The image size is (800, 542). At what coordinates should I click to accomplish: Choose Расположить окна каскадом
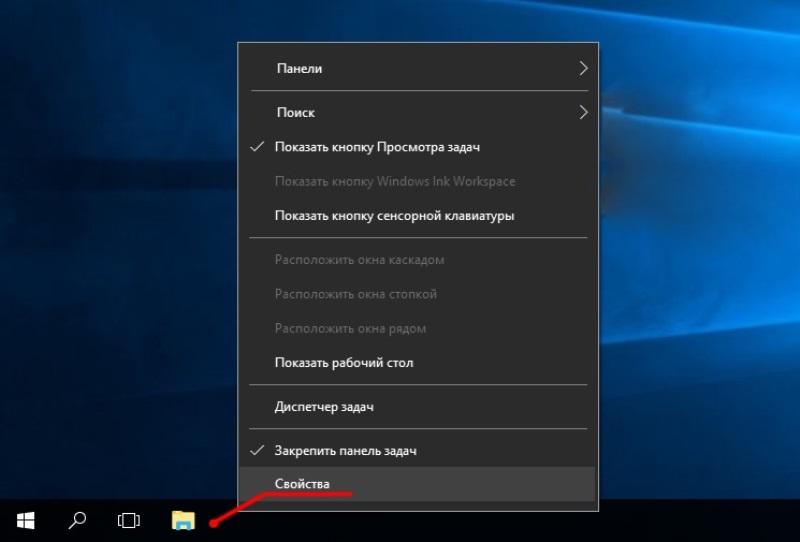click(x=418, y=260)
